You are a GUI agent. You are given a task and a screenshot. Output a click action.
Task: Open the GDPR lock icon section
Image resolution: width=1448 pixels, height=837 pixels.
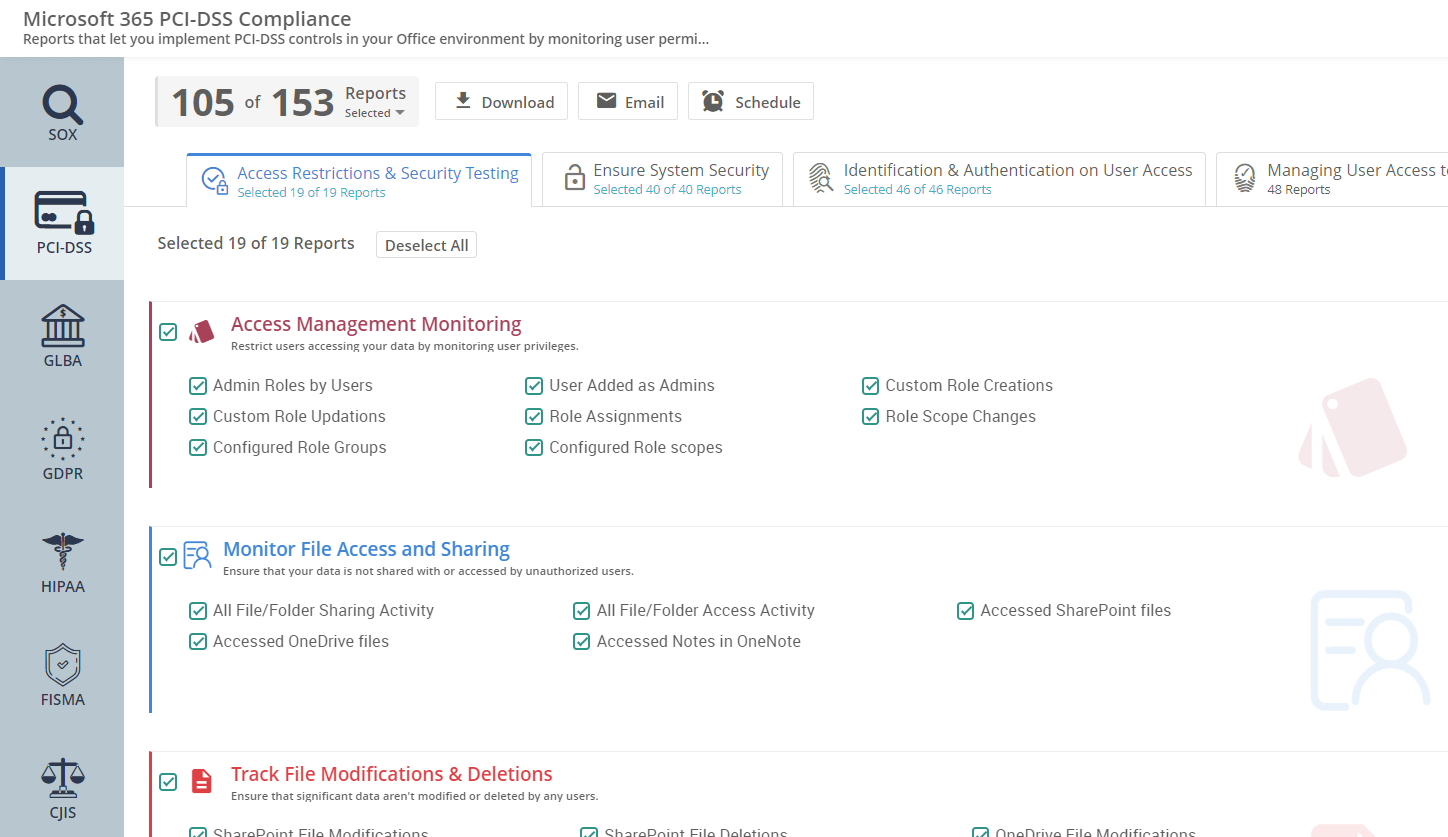[x=62, y=438]
